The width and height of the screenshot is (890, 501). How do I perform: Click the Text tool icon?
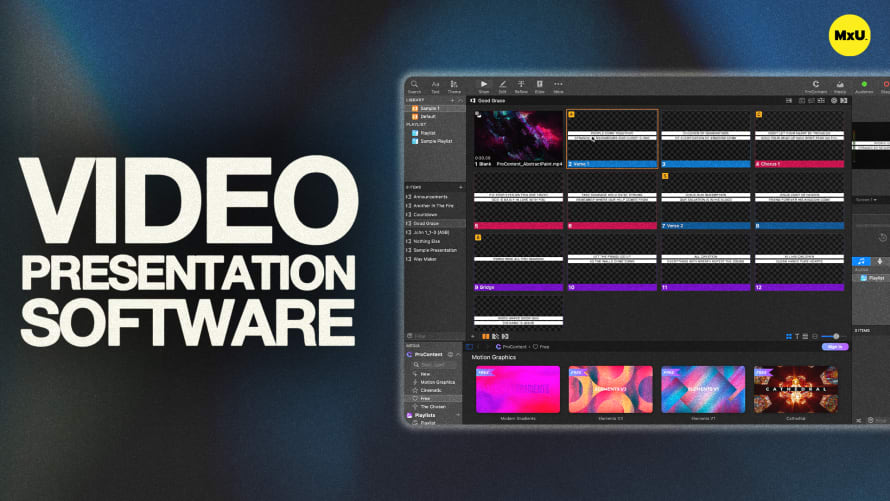(x=435, y=86)
